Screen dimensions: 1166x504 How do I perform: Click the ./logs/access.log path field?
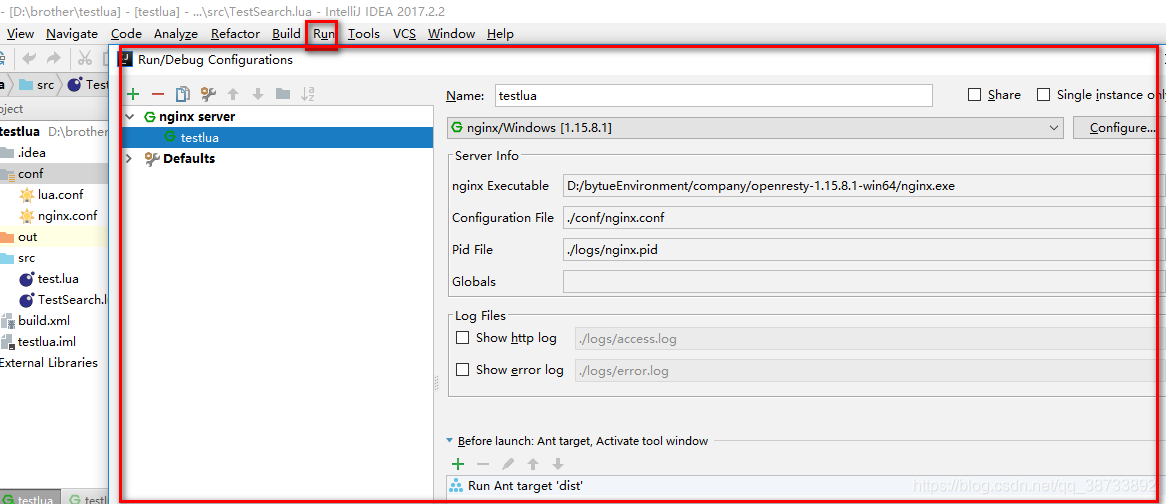(871, 339)
